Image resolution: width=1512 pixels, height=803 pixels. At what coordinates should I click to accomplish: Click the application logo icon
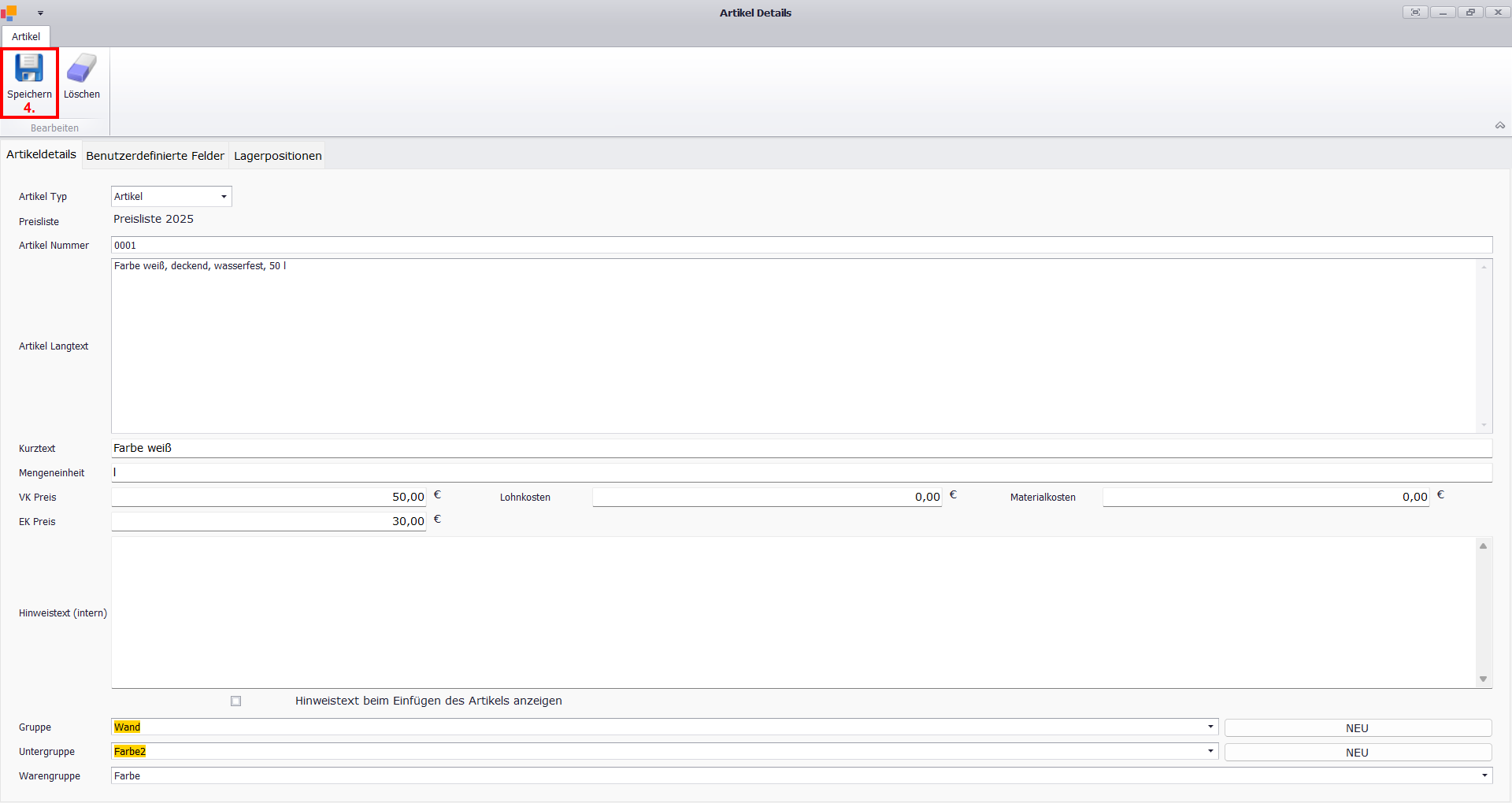click(x=9, y=13)
